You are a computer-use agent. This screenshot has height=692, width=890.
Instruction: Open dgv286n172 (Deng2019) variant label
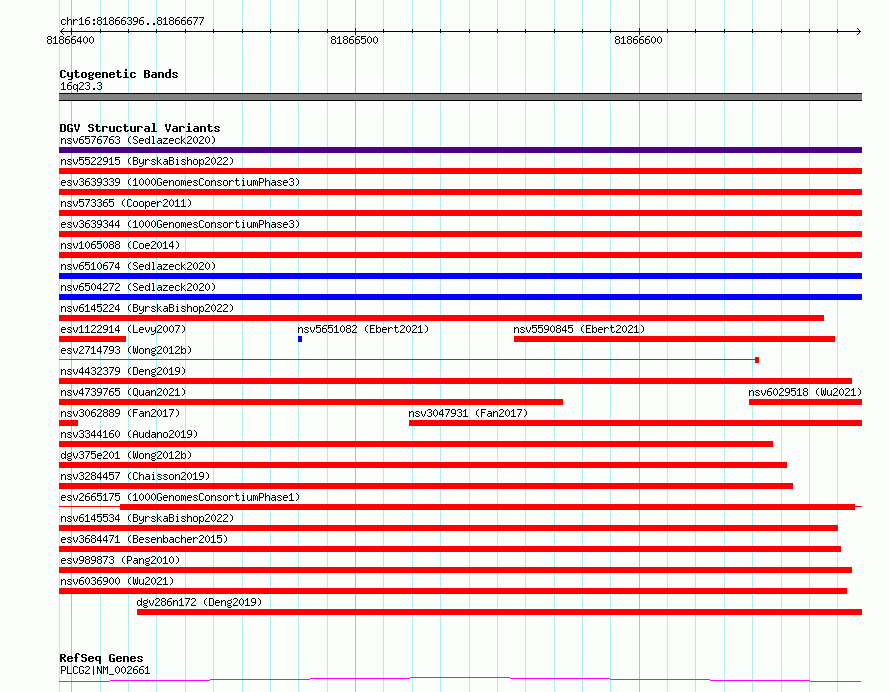coord(199,602)
